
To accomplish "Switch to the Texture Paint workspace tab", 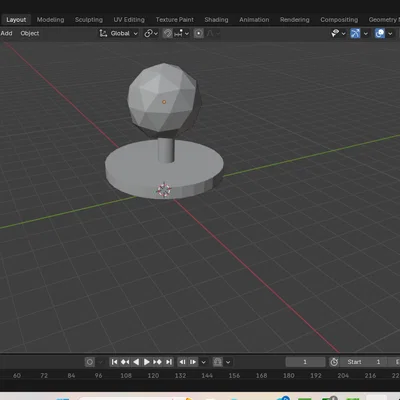I will click(x=175, y=20).
